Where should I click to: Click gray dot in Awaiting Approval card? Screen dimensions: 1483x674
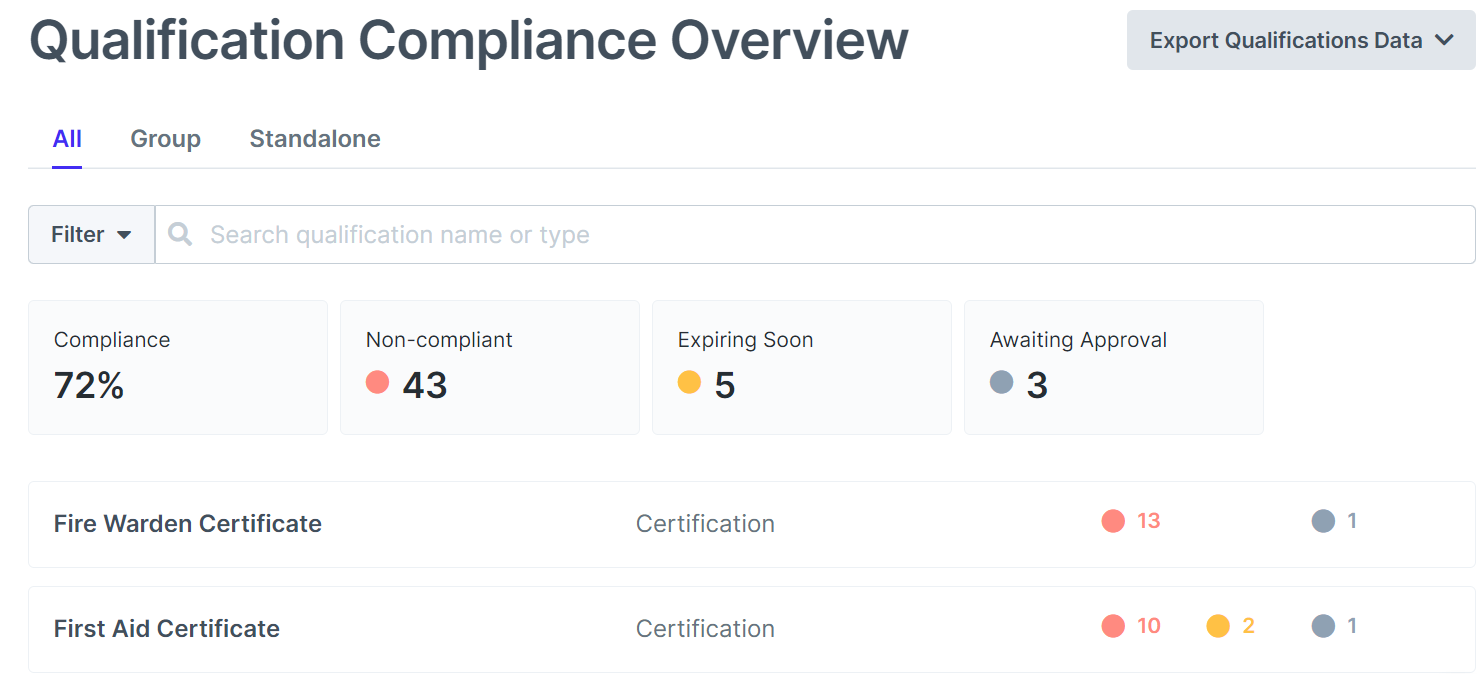click(1001, 382)
